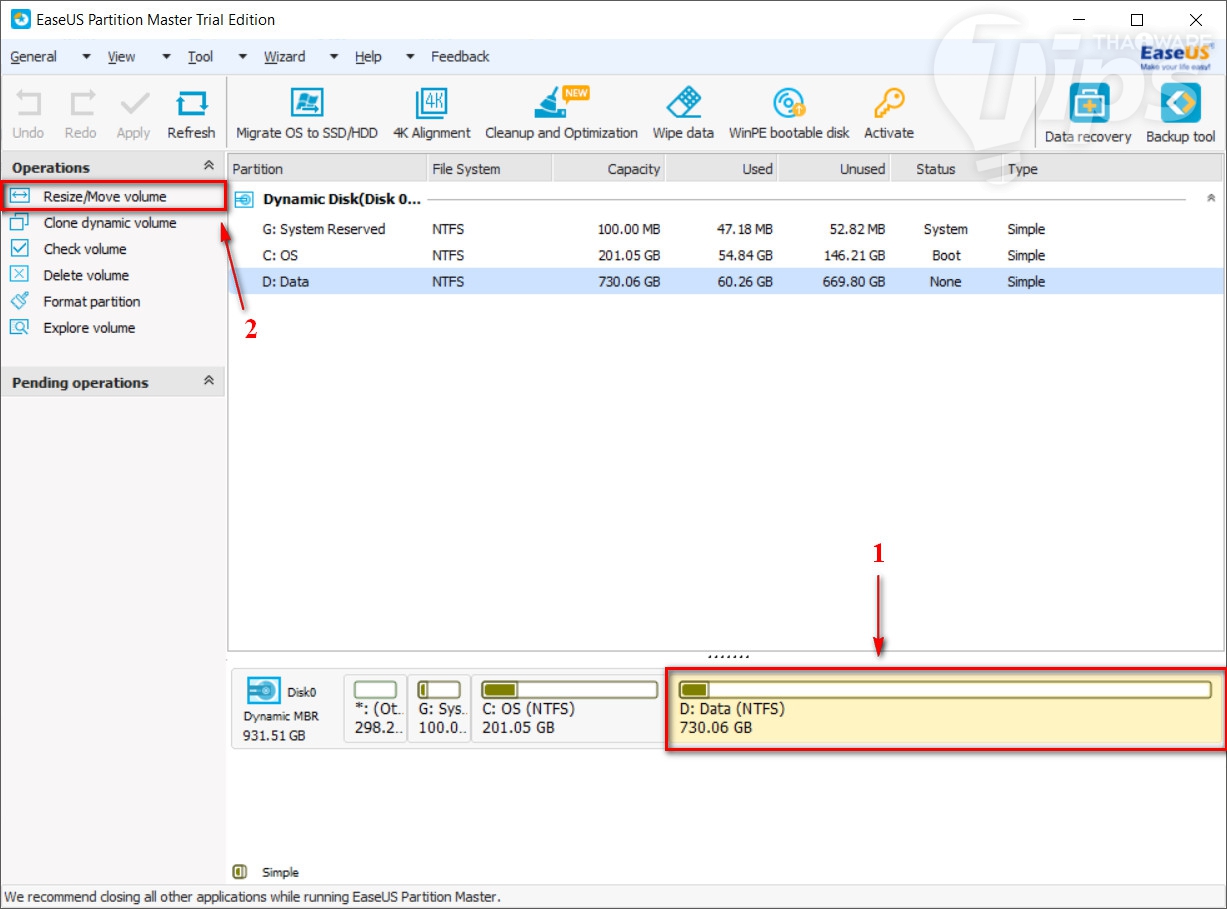The width and height of the screenshot is (1227, 909).
Task: Click the Redo toolbar icon
Action: point(80,104)
